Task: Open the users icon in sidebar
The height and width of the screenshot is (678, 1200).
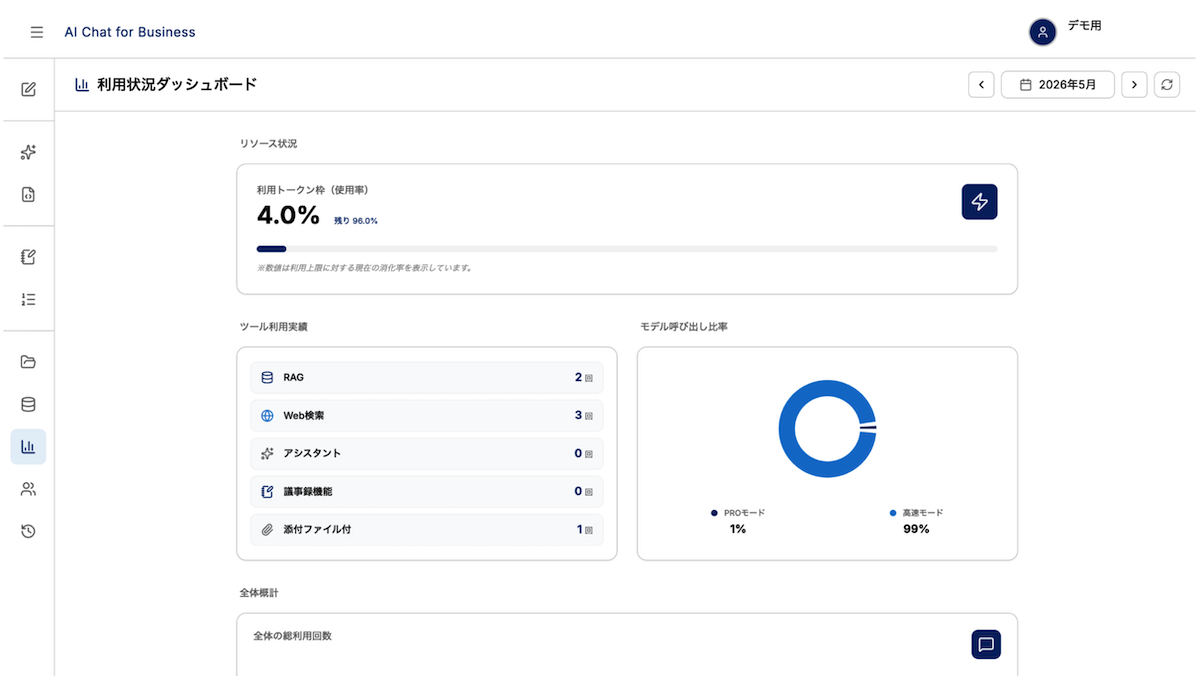Action: click(28, 489)
